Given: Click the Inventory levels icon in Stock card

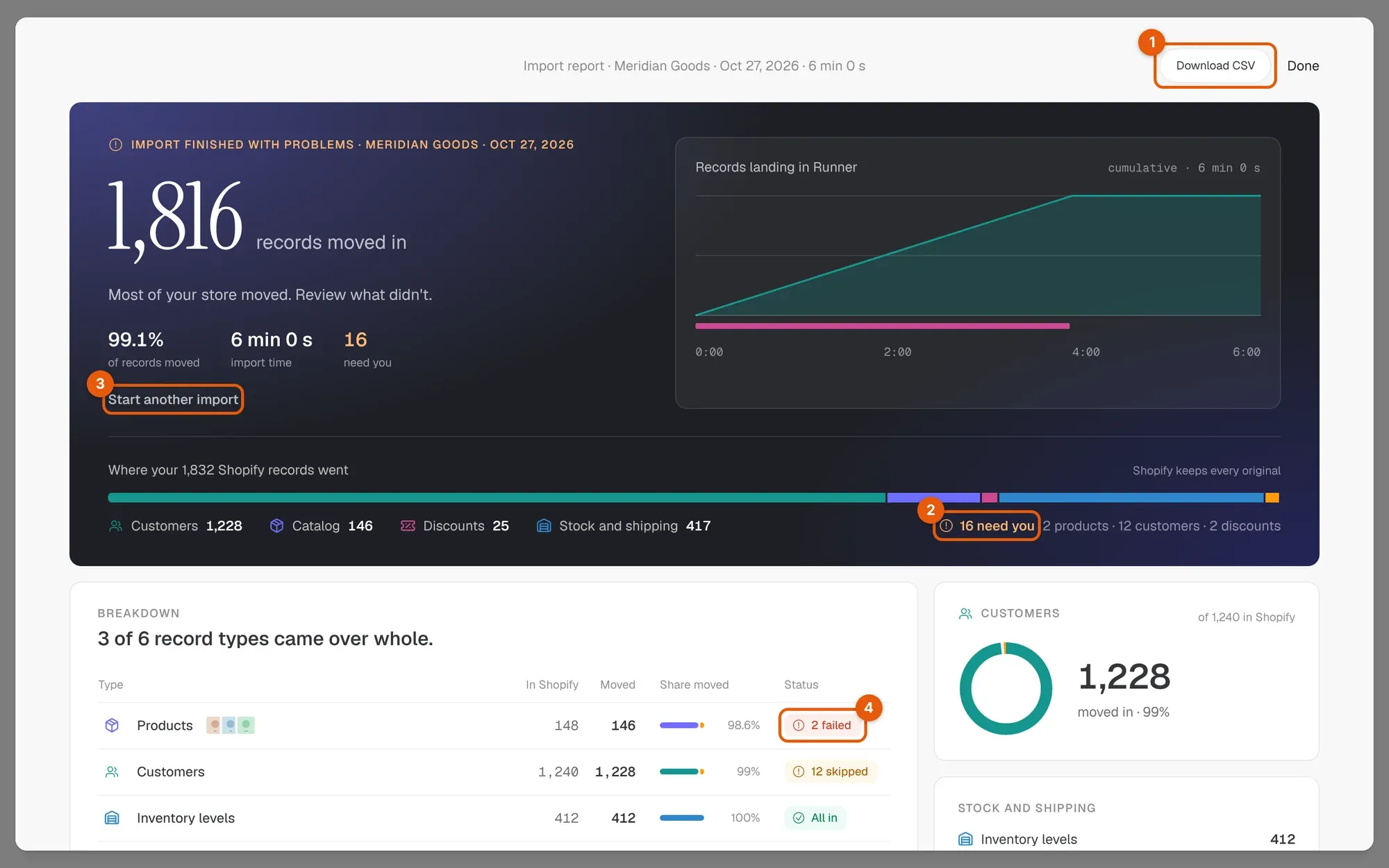Looking at the screenshot, I should click(965, 839).
